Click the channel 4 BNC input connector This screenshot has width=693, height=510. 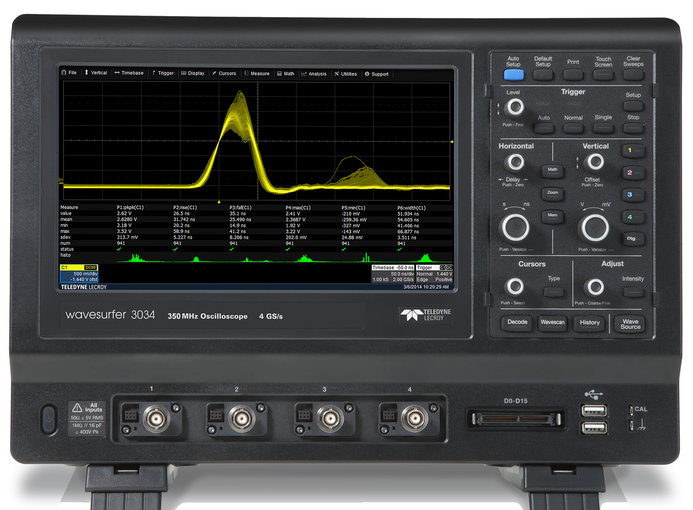click(414, 417)
